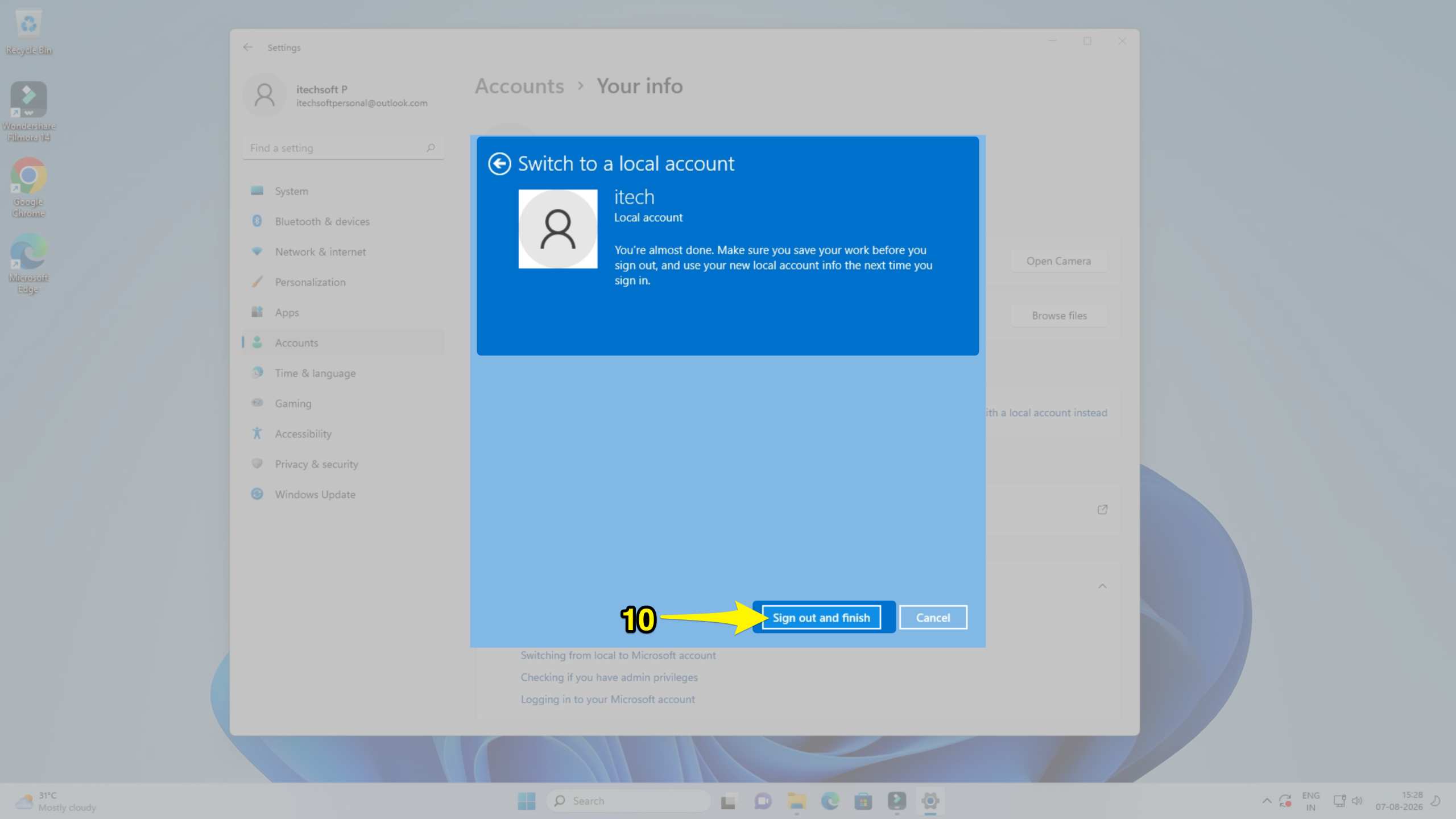1456x819 pixels.
Task: Click the Sign out and finish button
Action: click(821, 618)
